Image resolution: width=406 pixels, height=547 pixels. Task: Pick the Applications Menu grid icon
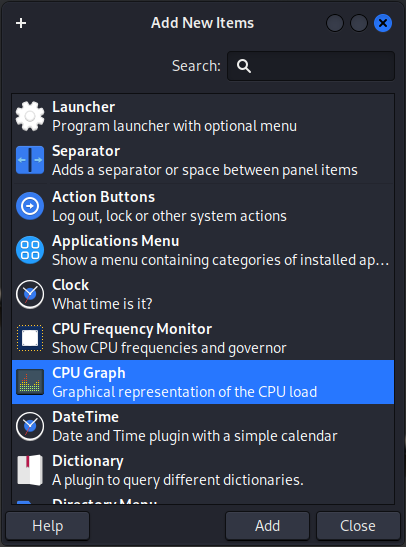coord(30,250)
